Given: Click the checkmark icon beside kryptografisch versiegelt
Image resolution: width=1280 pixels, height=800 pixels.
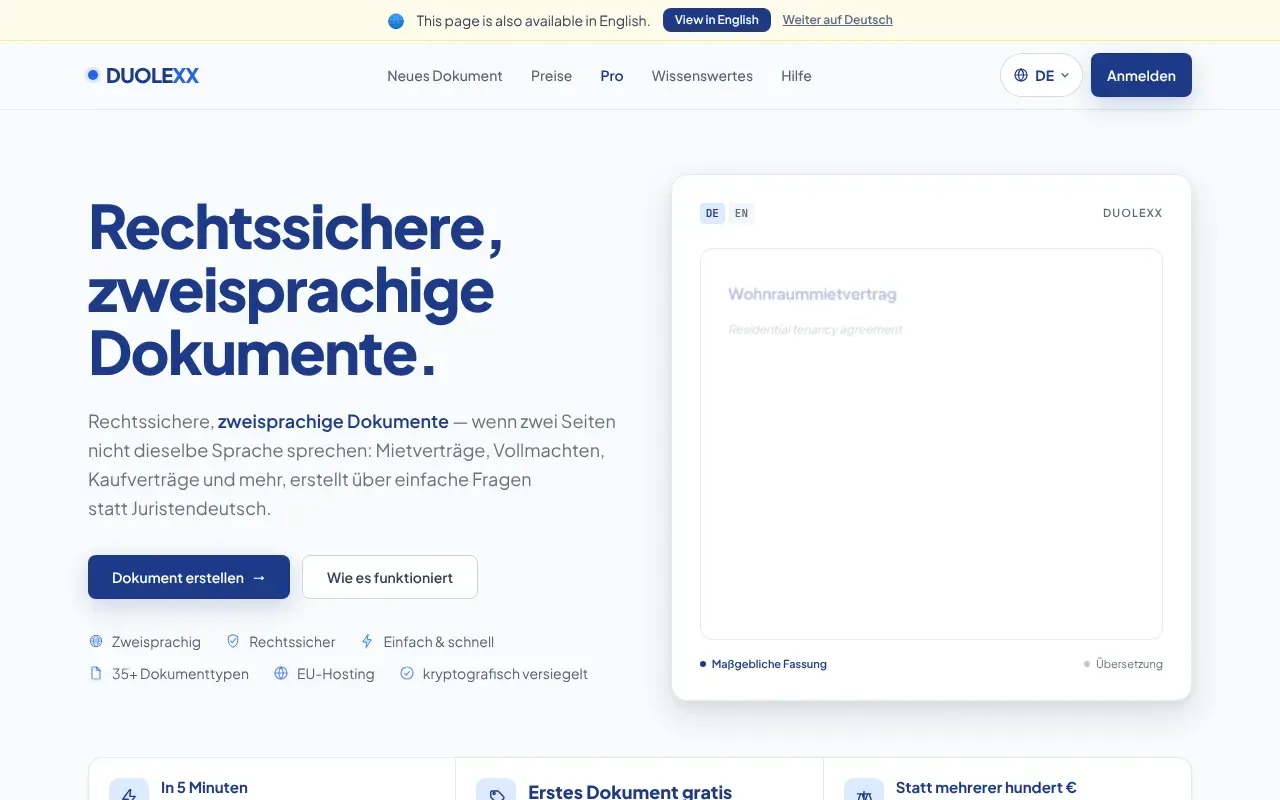Looking at the screenshot, I should point(407,674).
